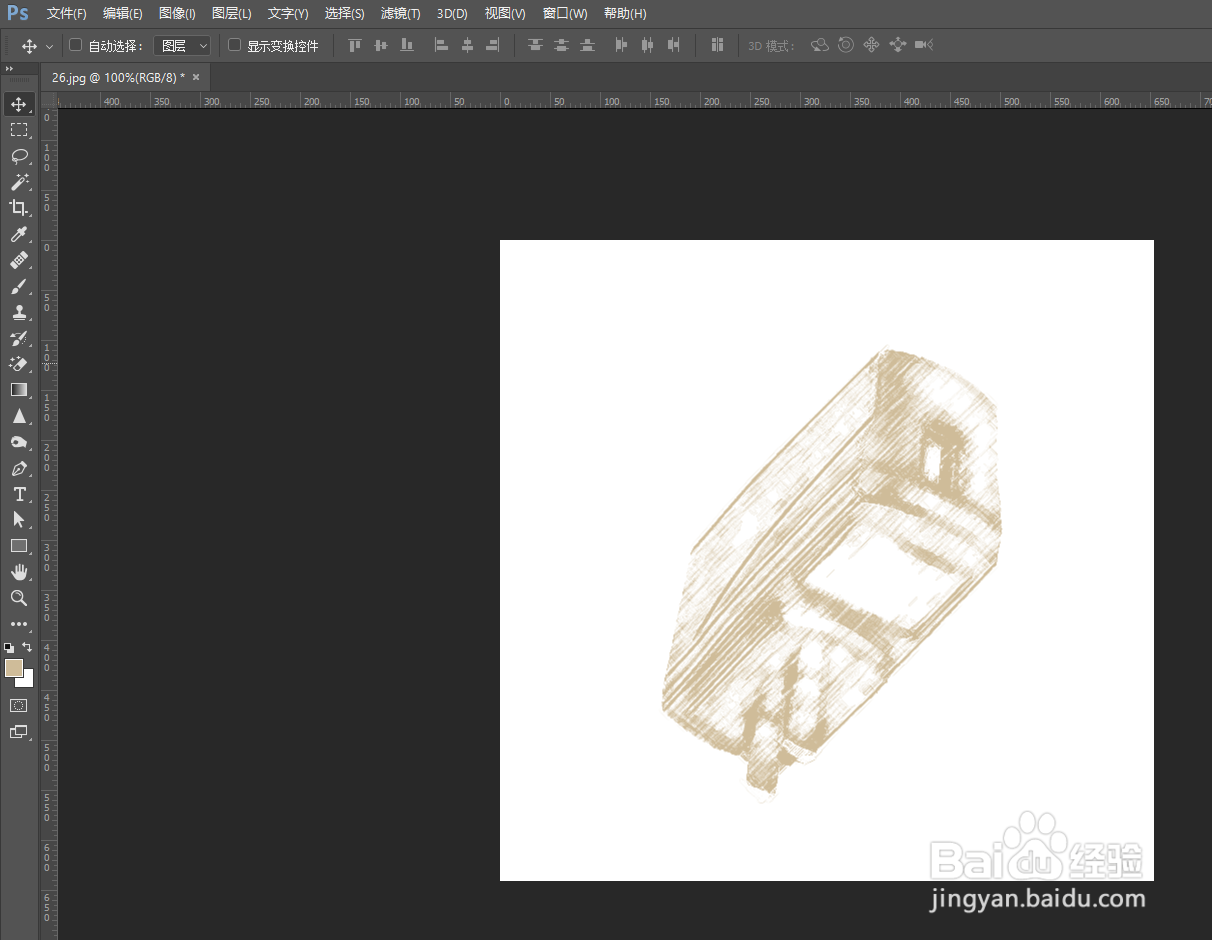This screenshot has width=1212, height=940.
Task: Select the Gradient tool
Action: [19, 390]
